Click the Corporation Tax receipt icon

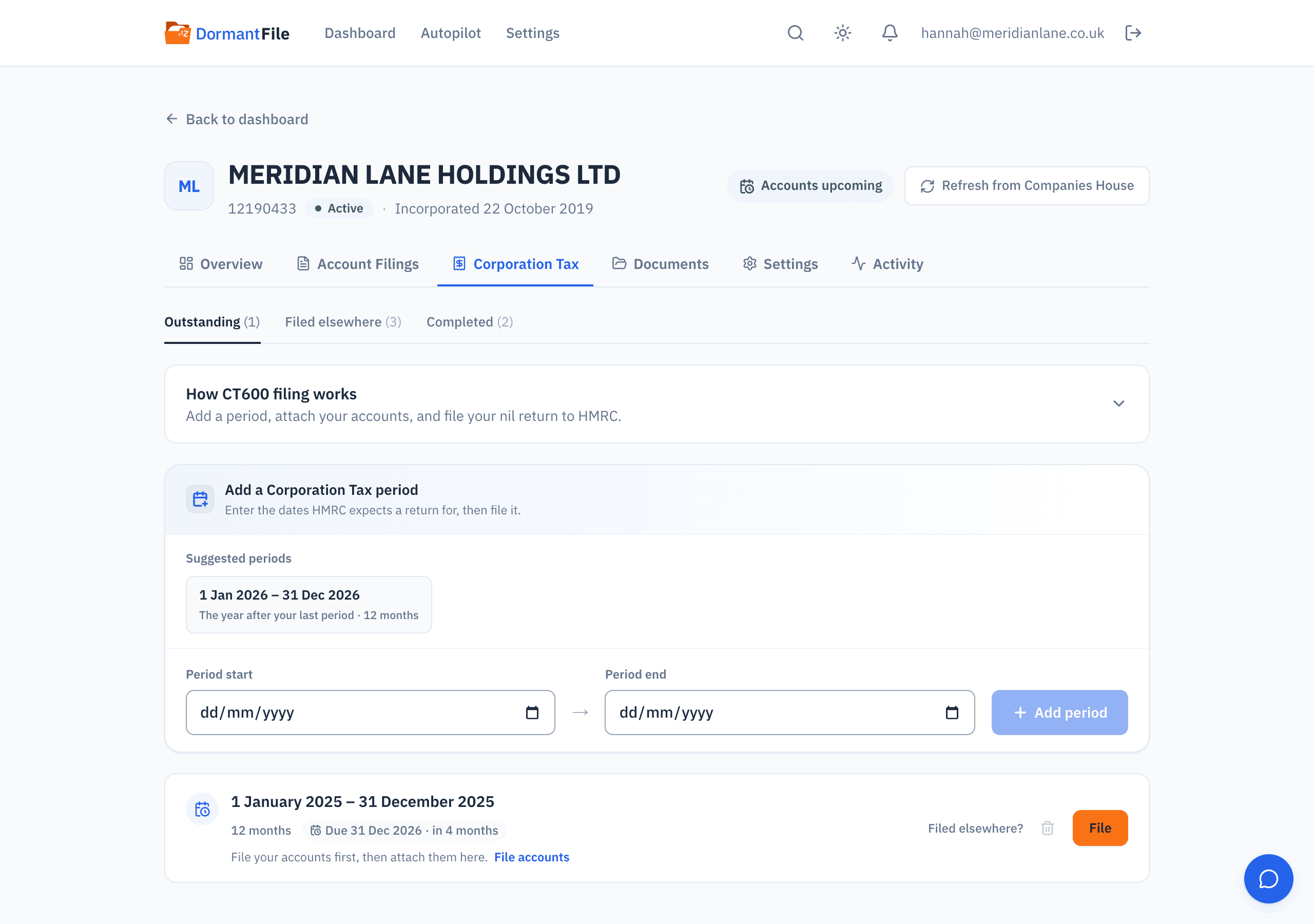pos(459,263)
